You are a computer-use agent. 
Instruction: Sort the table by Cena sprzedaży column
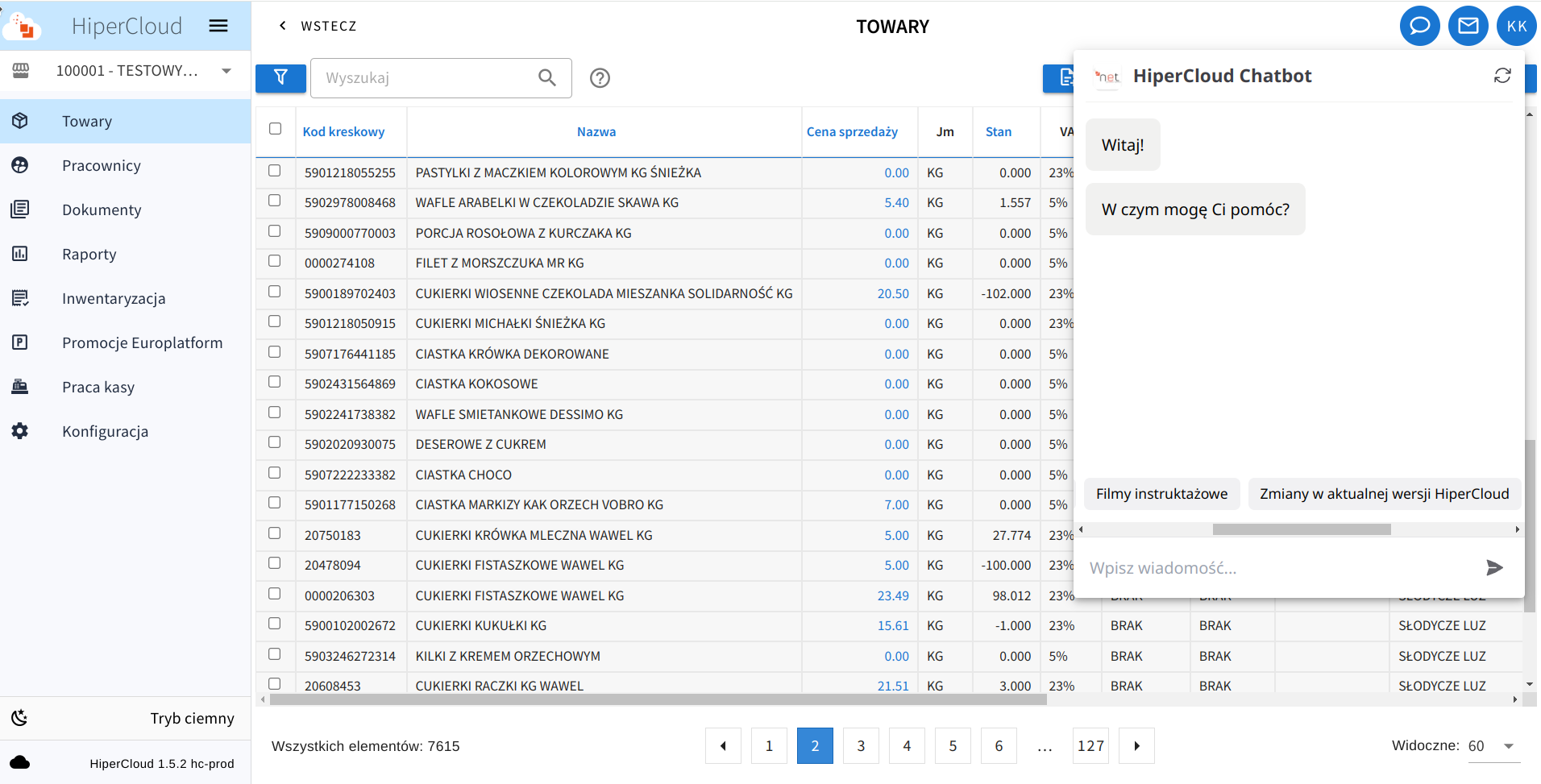(852, 131)
